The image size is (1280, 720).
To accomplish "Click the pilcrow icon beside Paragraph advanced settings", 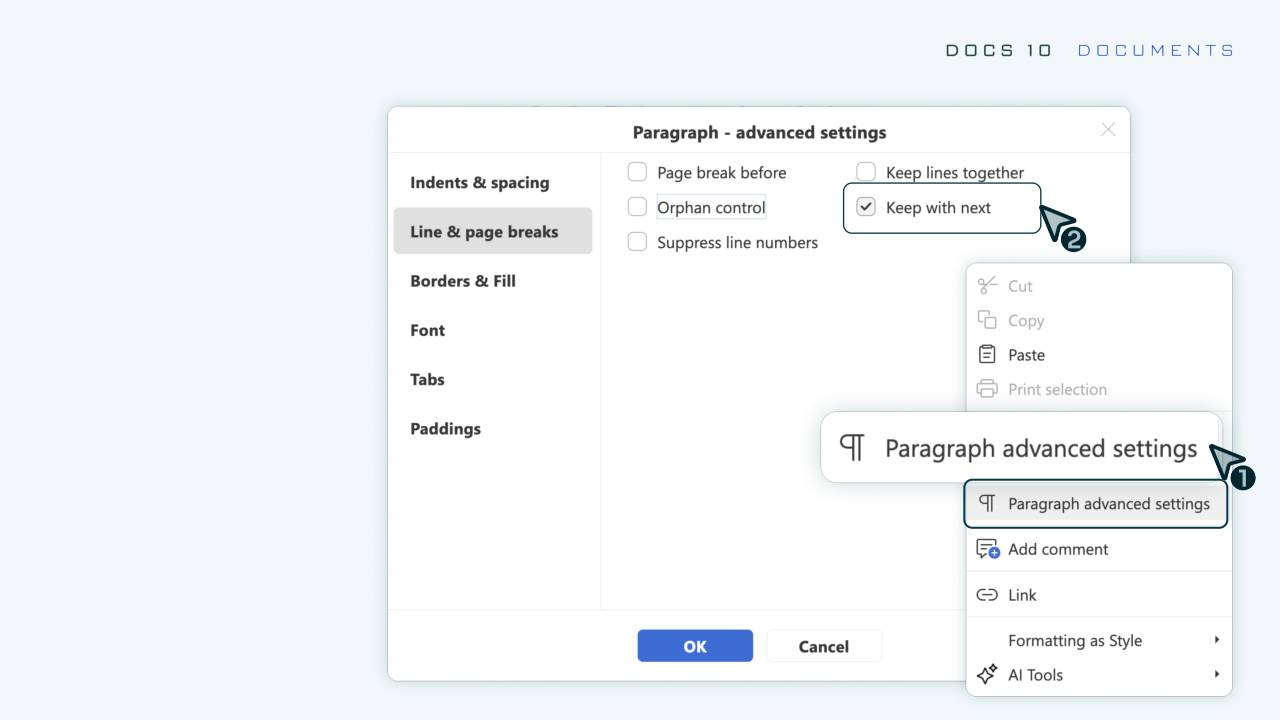I will pos(987,504).
